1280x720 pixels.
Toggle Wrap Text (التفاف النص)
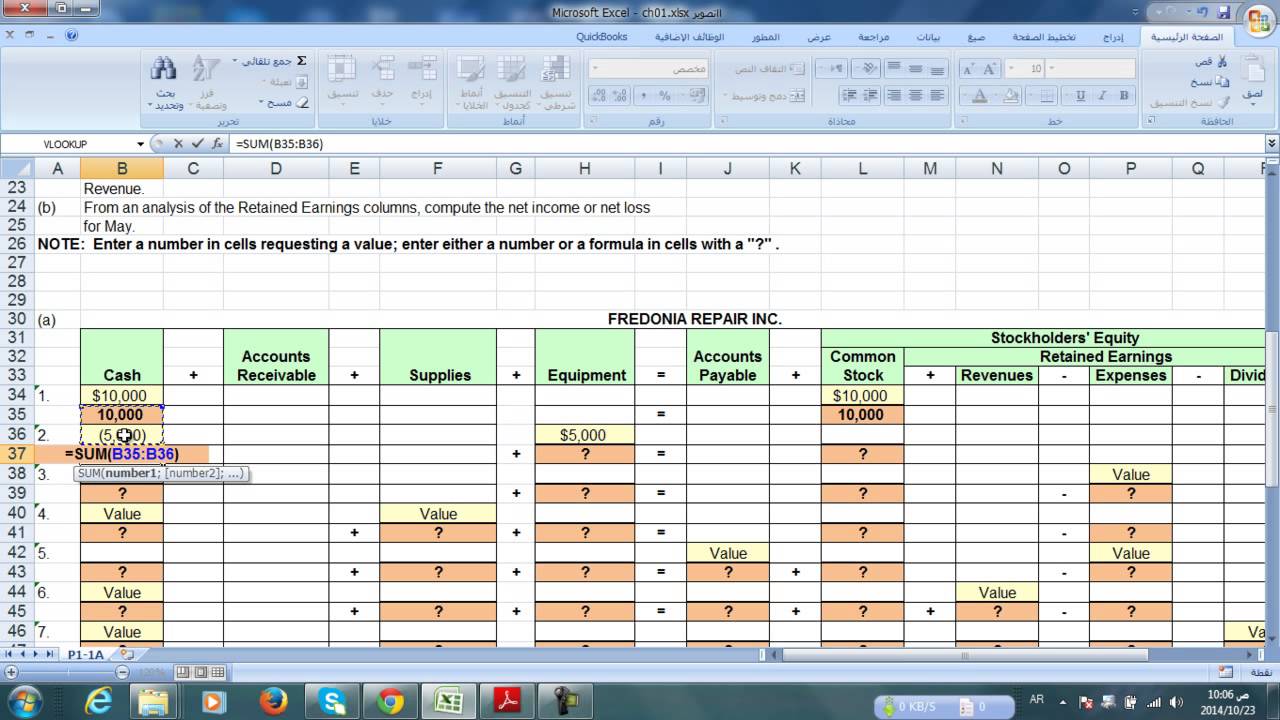point(769,69)
